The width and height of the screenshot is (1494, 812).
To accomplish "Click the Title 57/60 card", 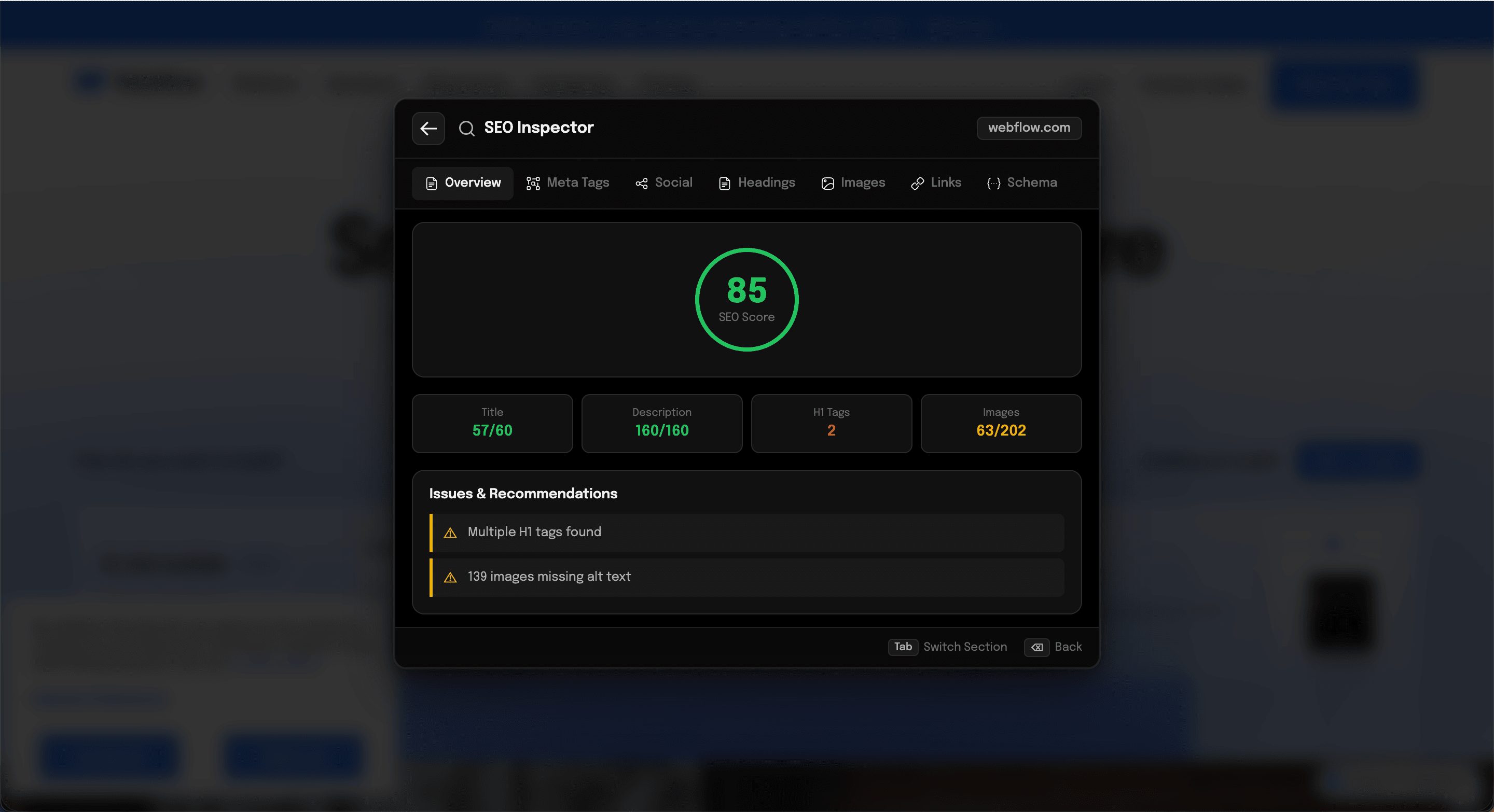I will [492, 423].
